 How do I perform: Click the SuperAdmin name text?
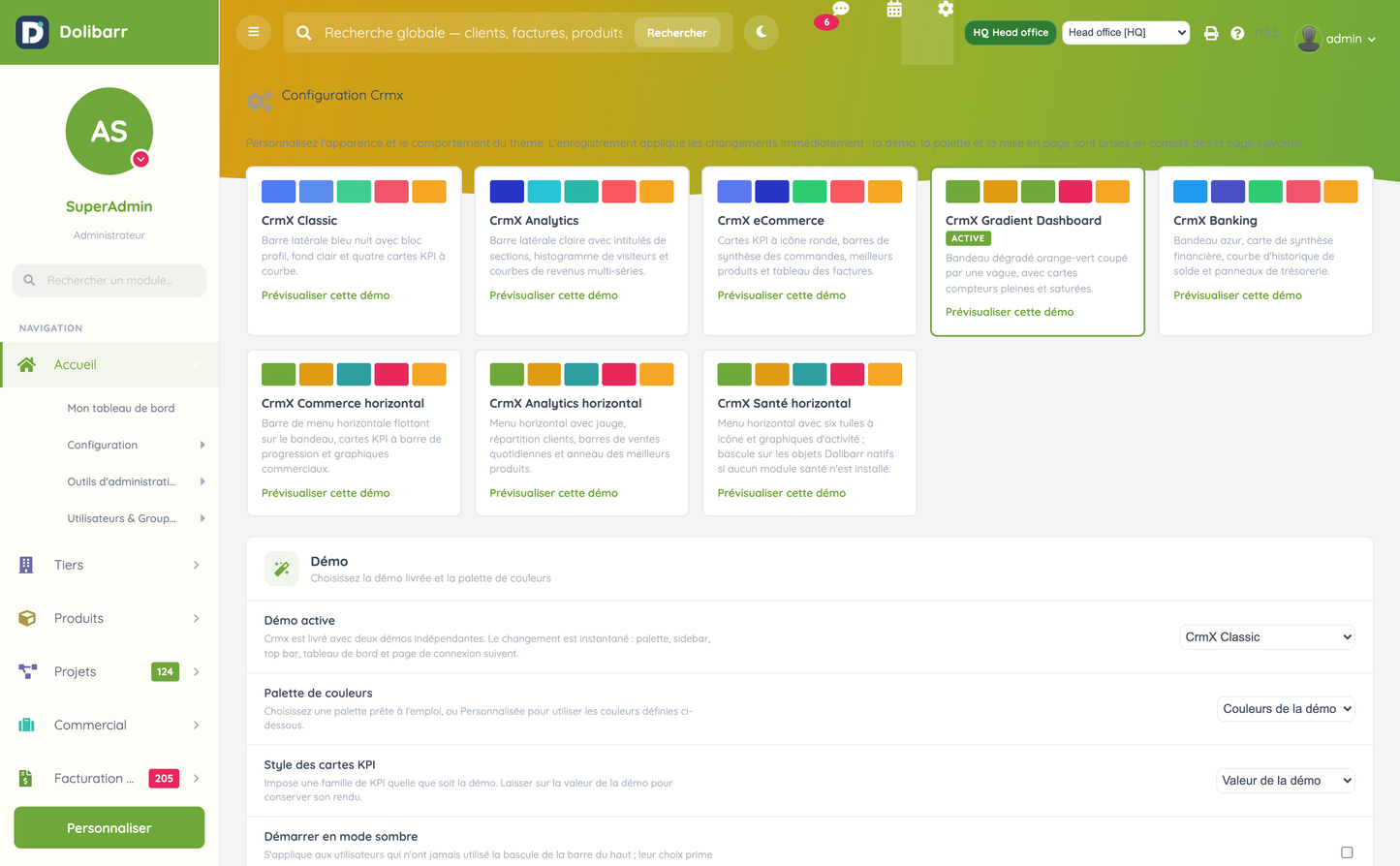(109, 206)
